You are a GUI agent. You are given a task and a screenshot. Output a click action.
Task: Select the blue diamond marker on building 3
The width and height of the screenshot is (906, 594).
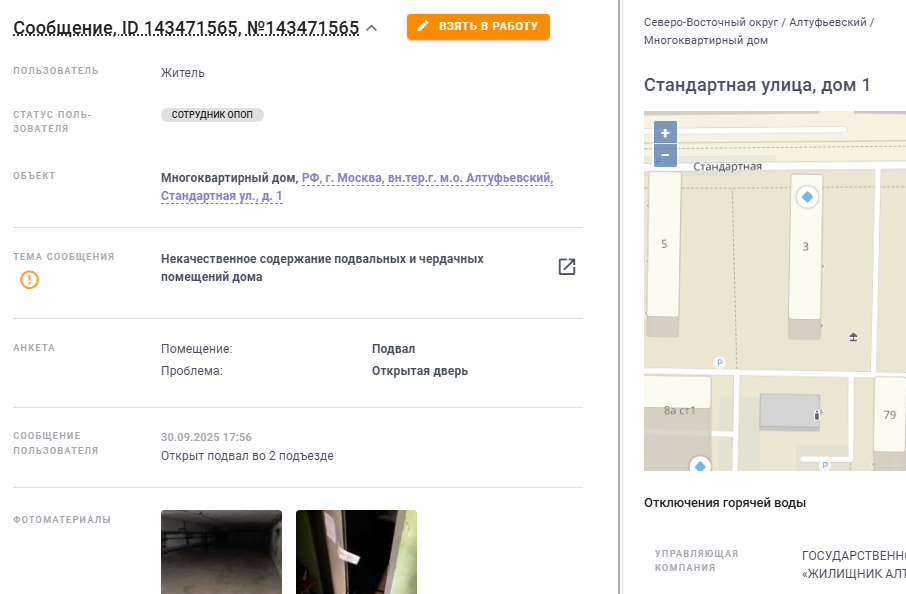pyautogui.click(x=807, y=197)
